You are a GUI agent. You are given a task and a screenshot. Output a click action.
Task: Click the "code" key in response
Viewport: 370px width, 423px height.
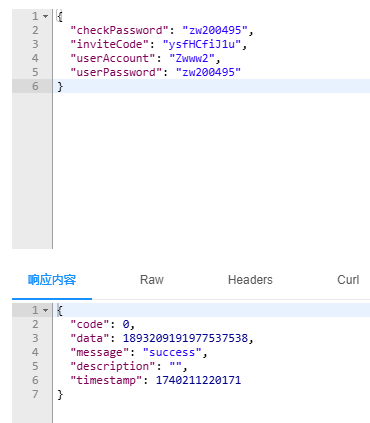(x=90, y=324)
